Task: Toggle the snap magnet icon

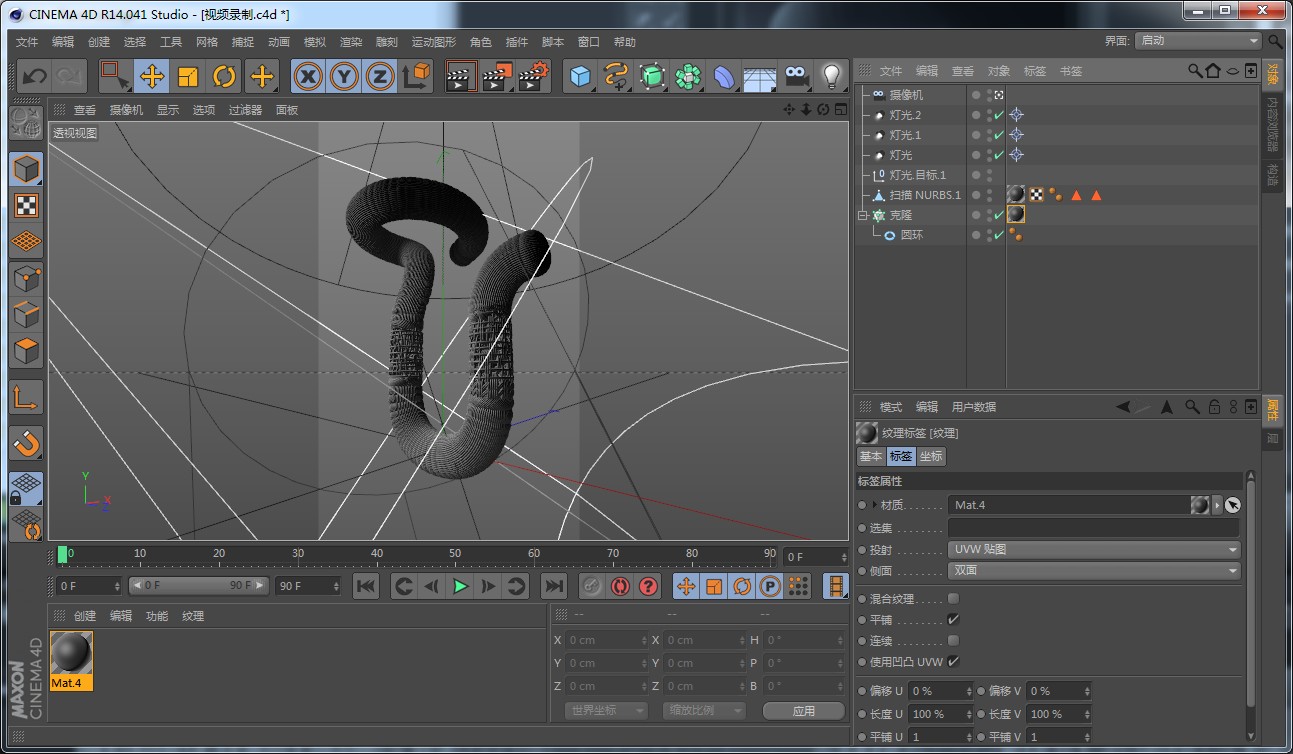Action: (27, 442)
